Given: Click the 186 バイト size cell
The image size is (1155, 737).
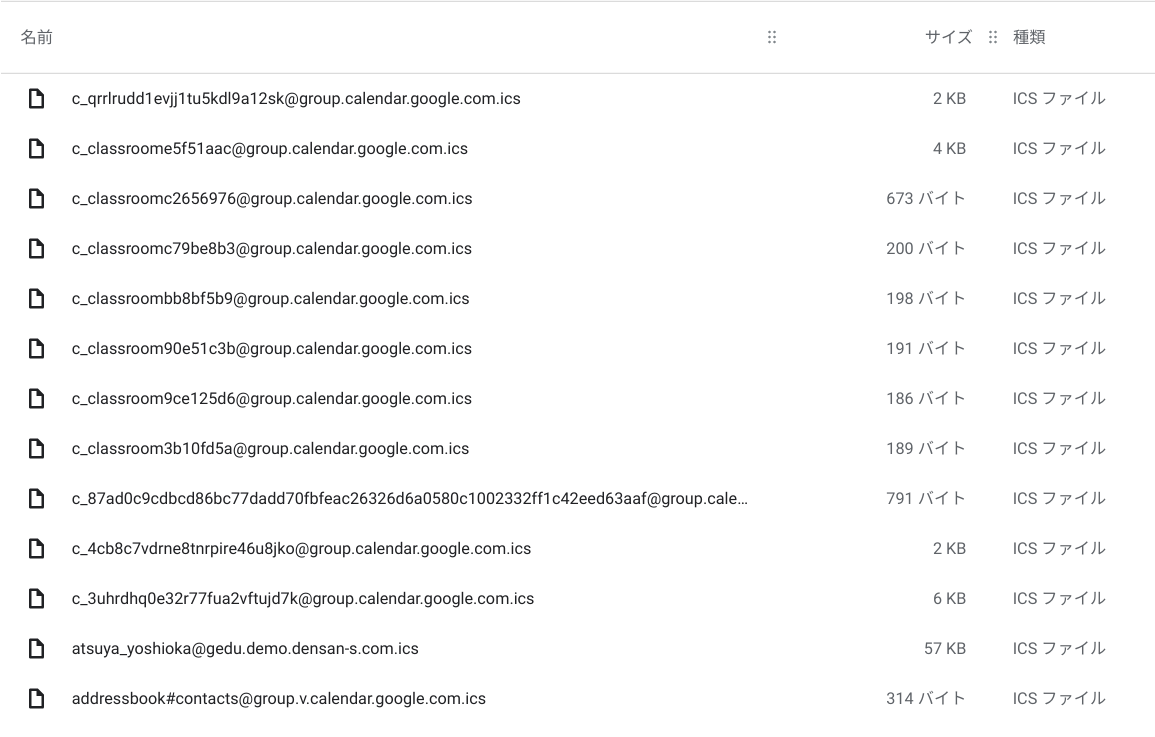Looking at the screenshot, I should (926, 399).
